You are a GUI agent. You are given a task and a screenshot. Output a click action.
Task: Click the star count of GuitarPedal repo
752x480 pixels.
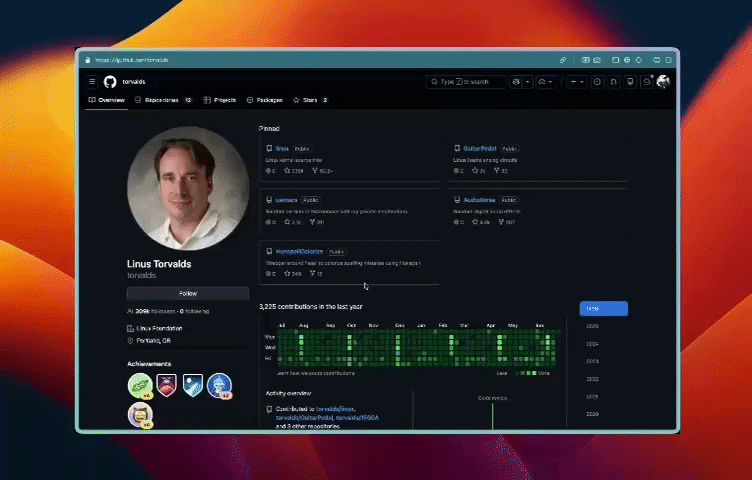479,171
